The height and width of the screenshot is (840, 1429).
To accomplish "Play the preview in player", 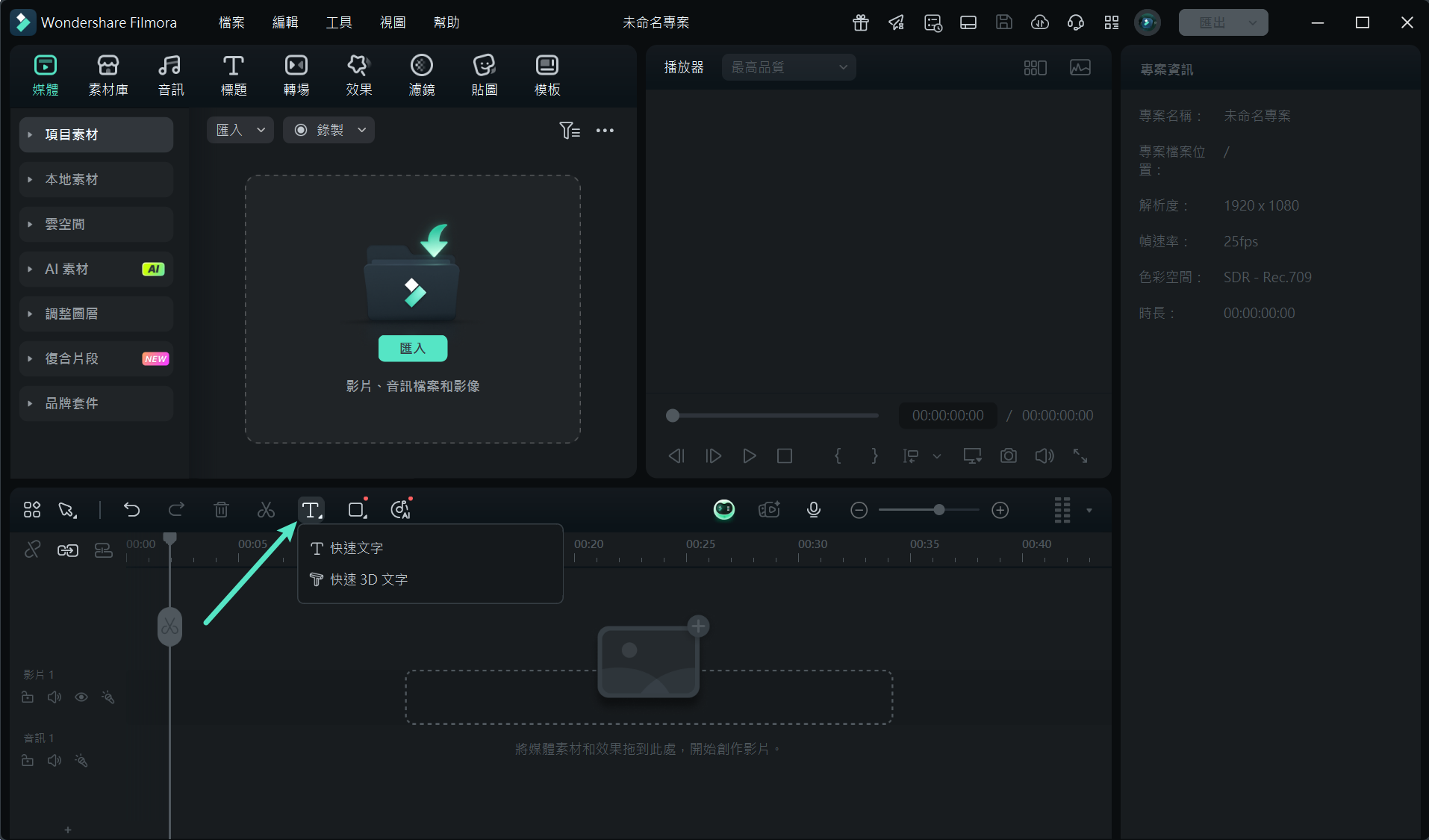I will pos(750,455).
